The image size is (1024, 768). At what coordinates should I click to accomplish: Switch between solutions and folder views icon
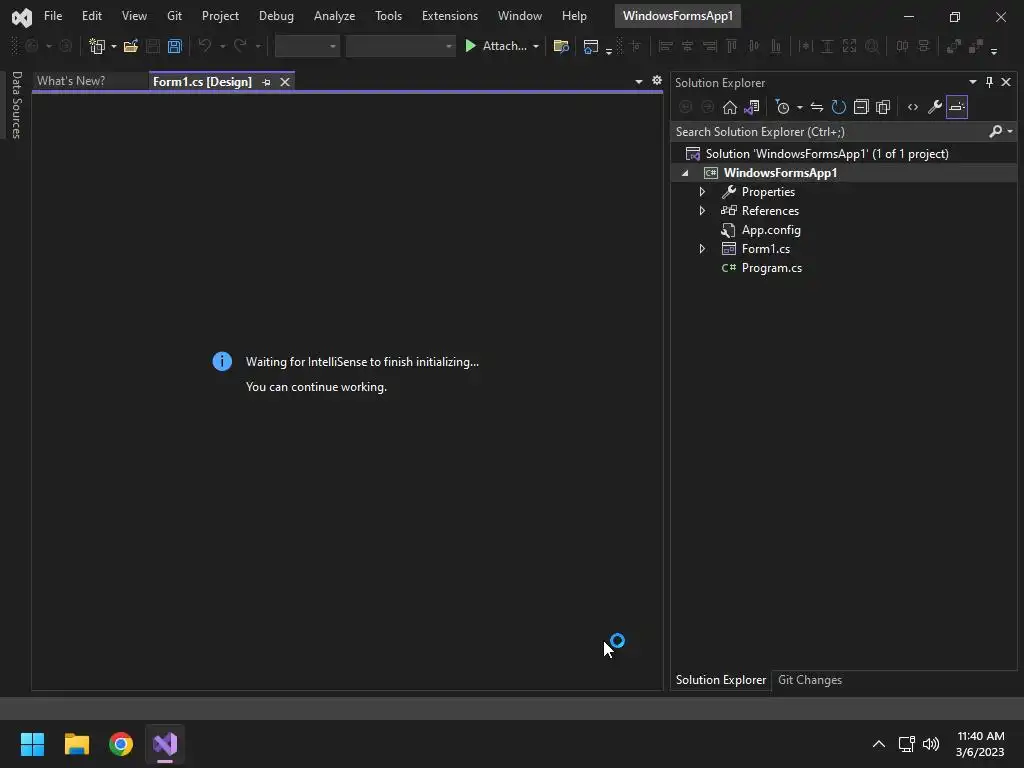pyautogui.click(x=752, y=107)
